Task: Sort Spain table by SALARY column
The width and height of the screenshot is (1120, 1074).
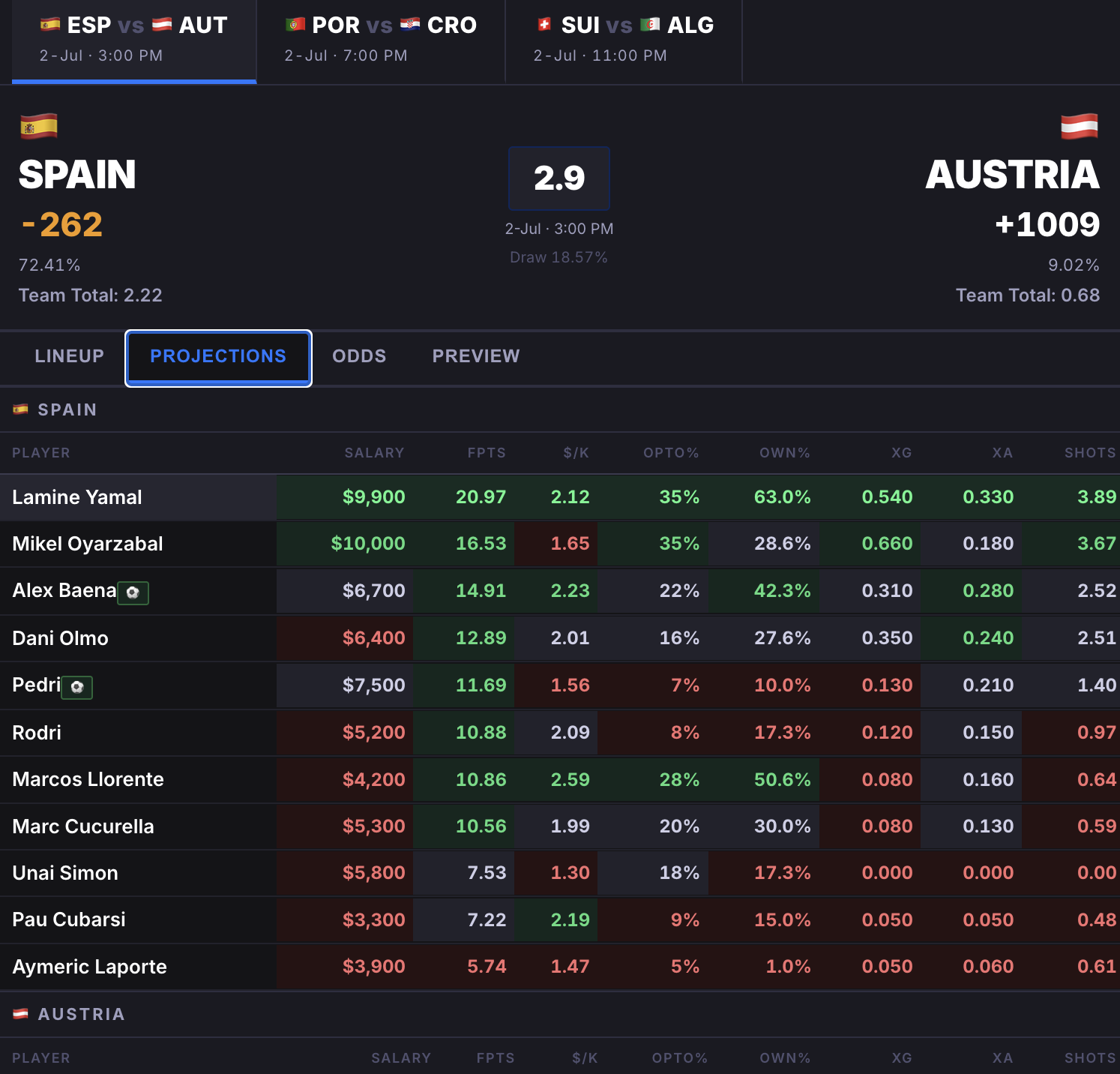Action: pyautogui.click(x=374, y=453)
